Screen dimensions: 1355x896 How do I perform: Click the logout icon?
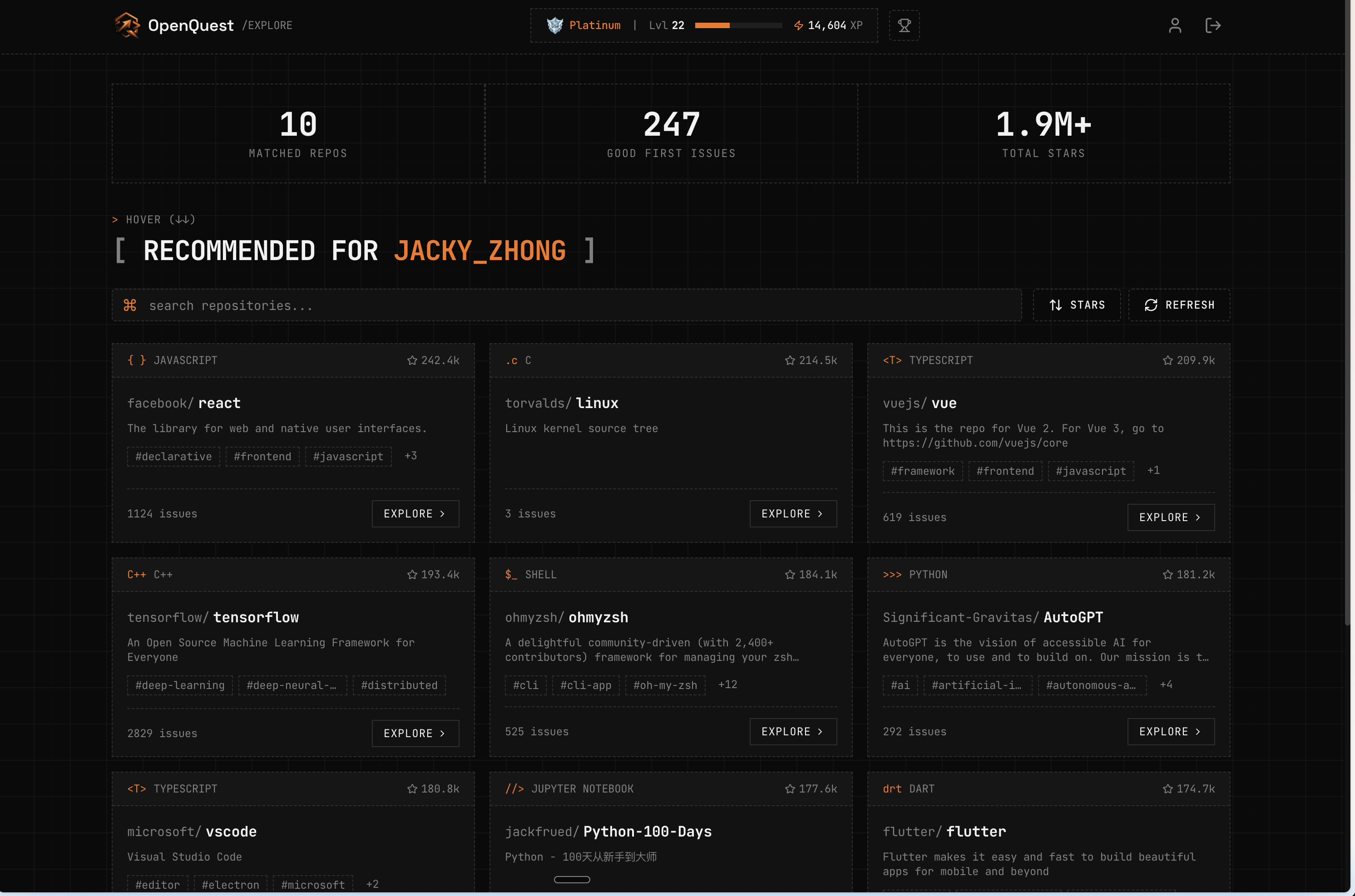coord(1212,25)
